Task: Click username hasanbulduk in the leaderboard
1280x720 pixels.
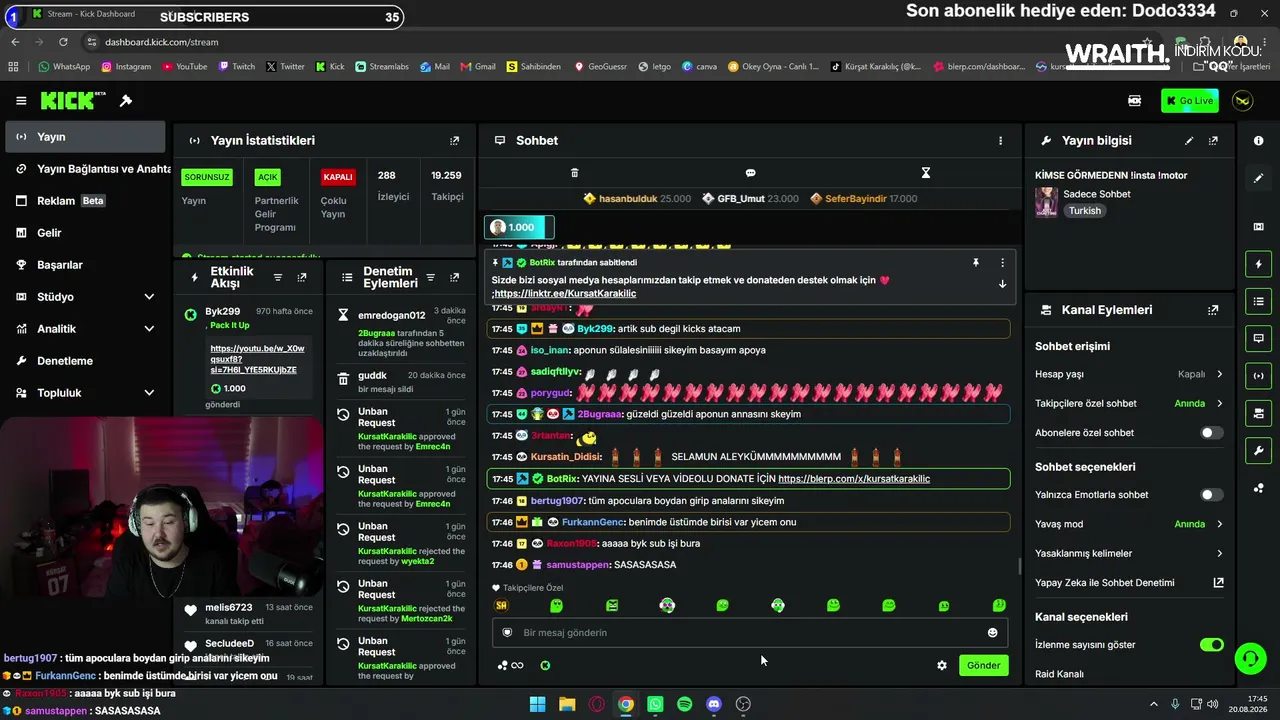Action: [x=628, y=199]
